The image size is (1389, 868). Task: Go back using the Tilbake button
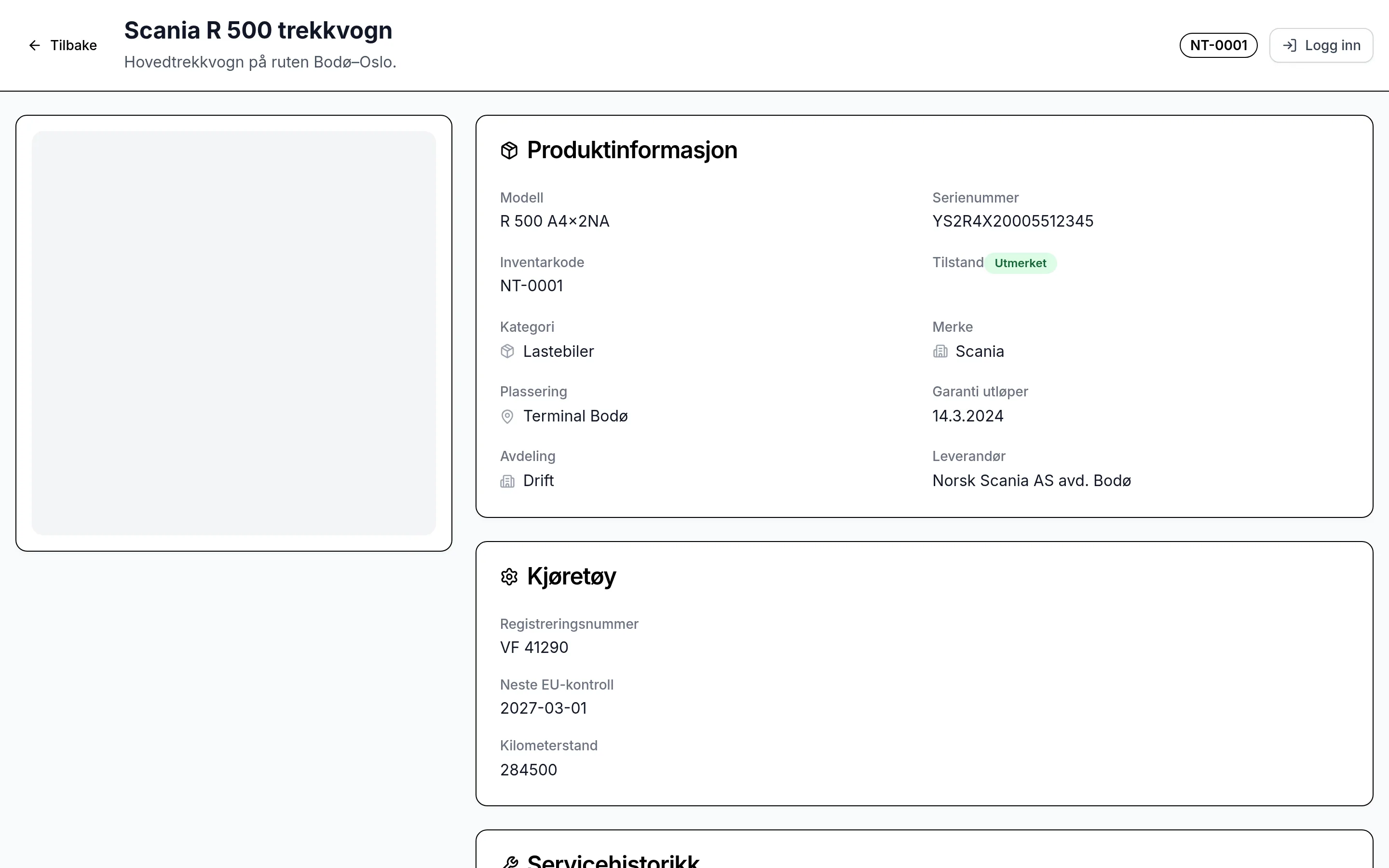click(x=63, y=45)
